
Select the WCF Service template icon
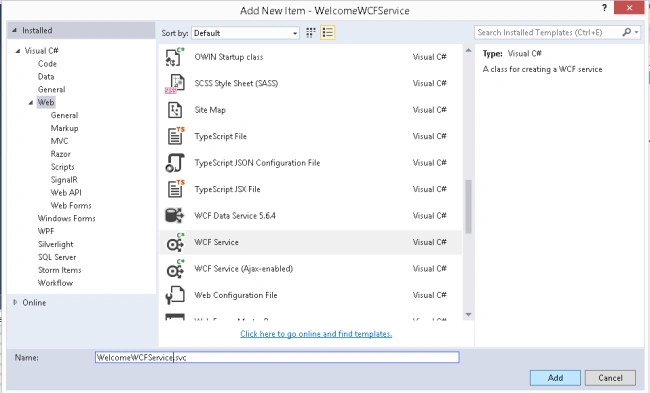coord(175,243)
